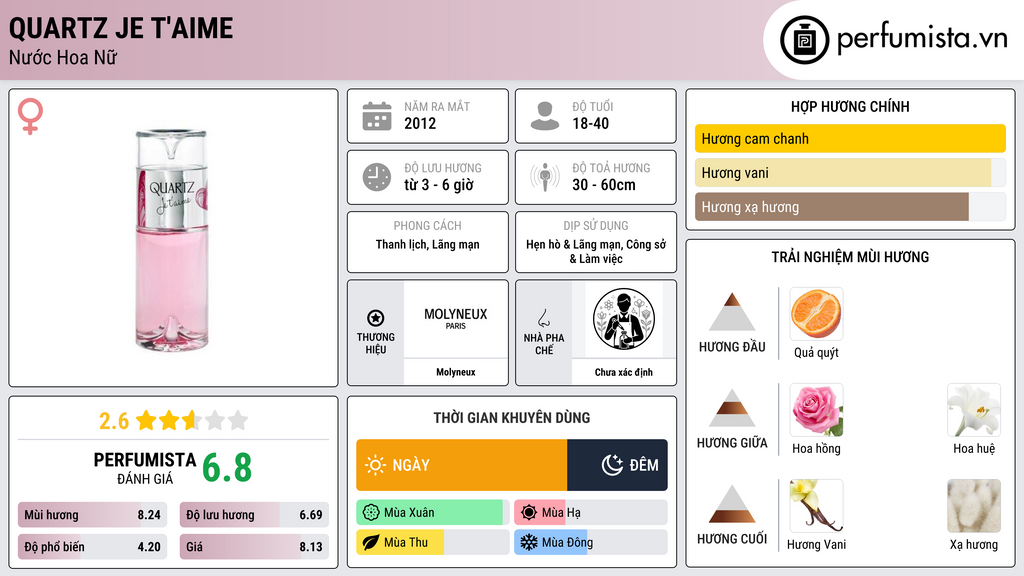Click the Quả quýt mandarin image
The height and width of the screenshot is (576, 1024).
(816, 313)
